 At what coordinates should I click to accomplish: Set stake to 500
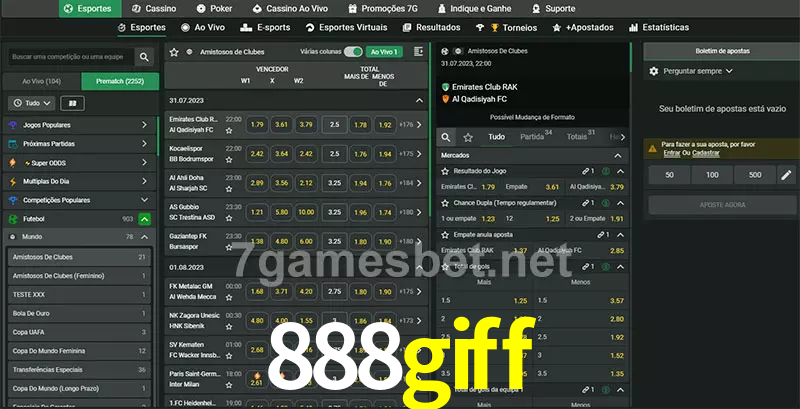pyautogui.click(x=755, y=175)
